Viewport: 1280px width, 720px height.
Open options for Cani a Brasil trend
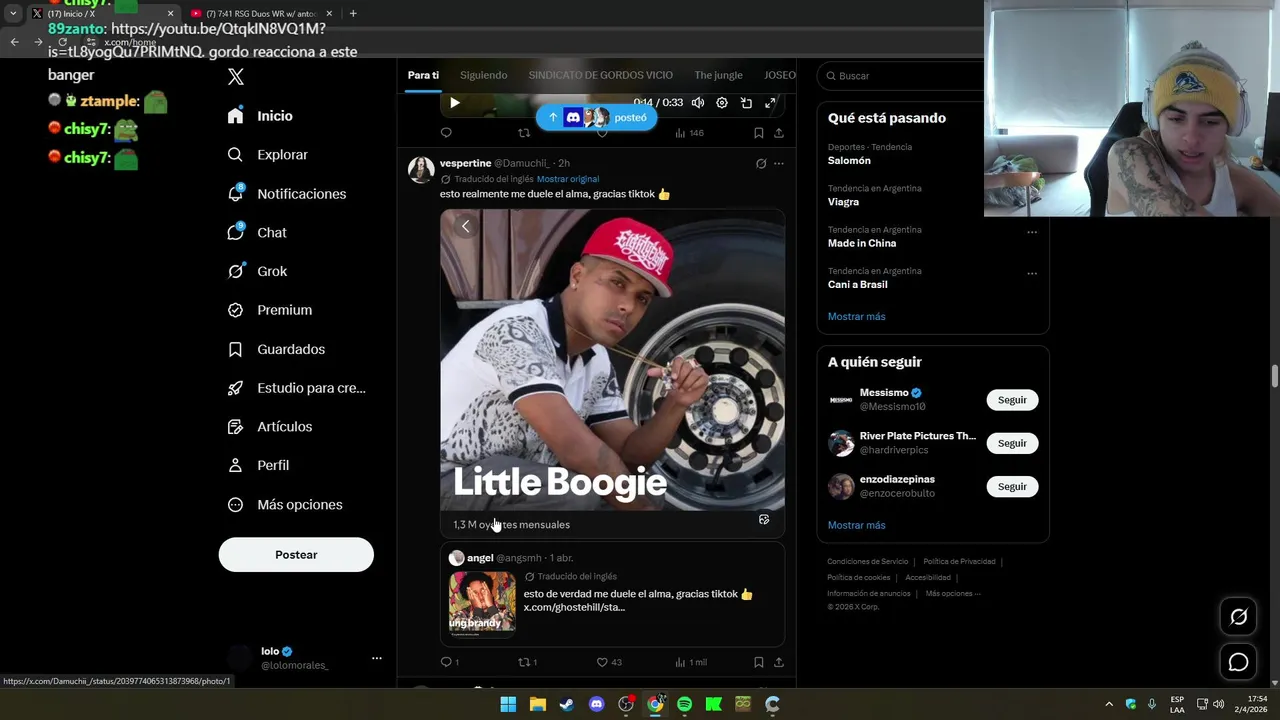[1032, 273]
